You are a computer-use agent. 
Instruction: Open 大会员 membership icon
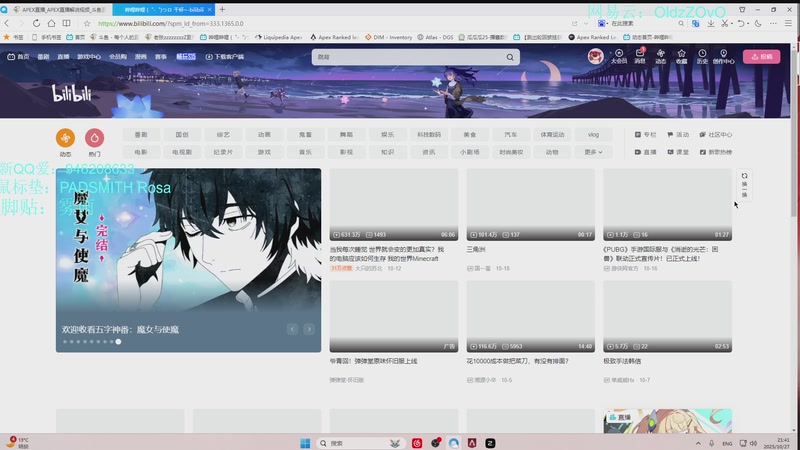(x=619, y=56)
